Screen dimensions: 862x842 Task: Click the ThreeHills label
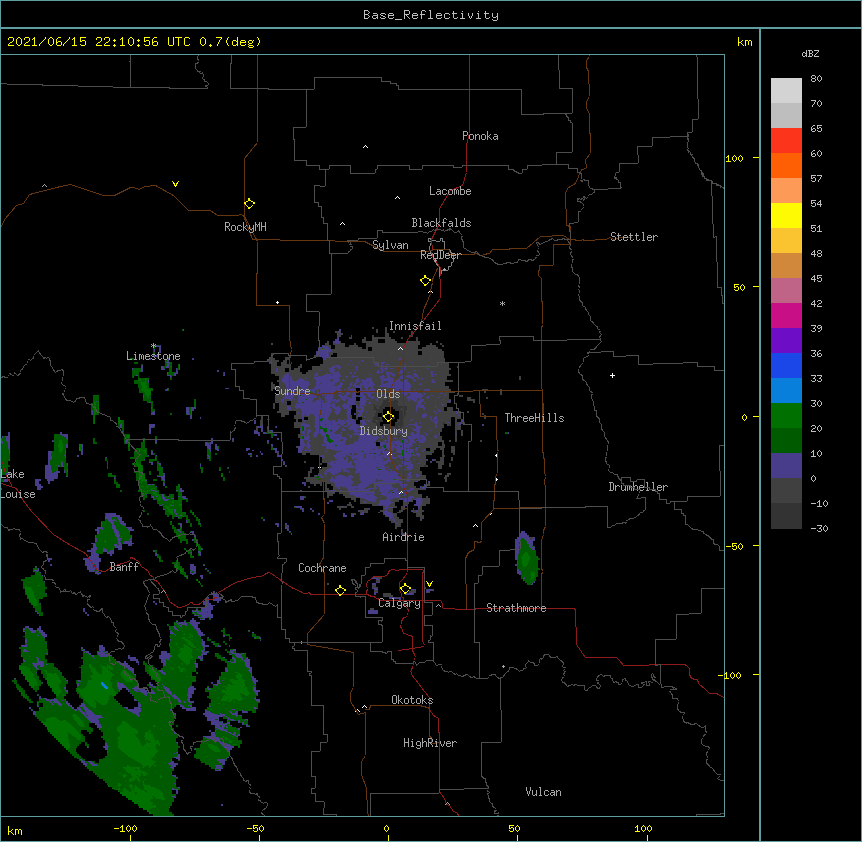[x=534, y=418]
